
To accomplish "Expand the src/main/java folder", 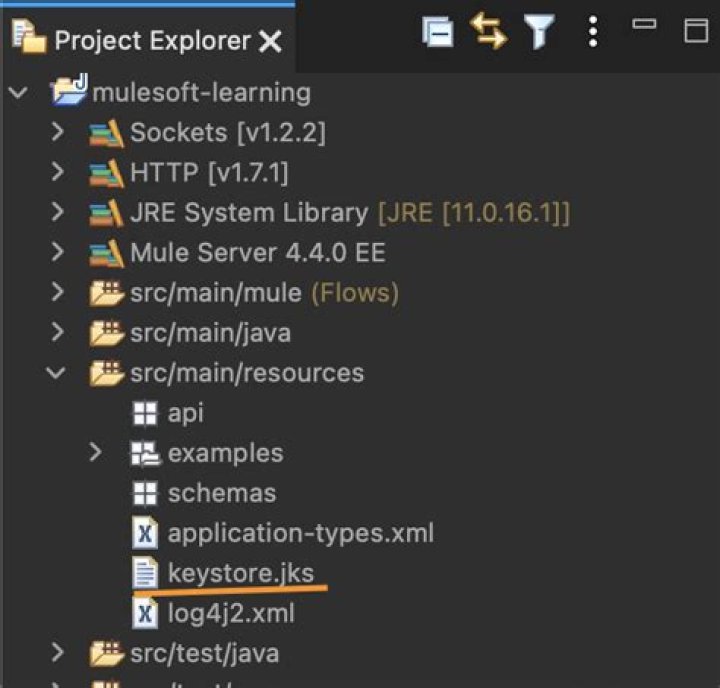I will [x=58, y=332].
